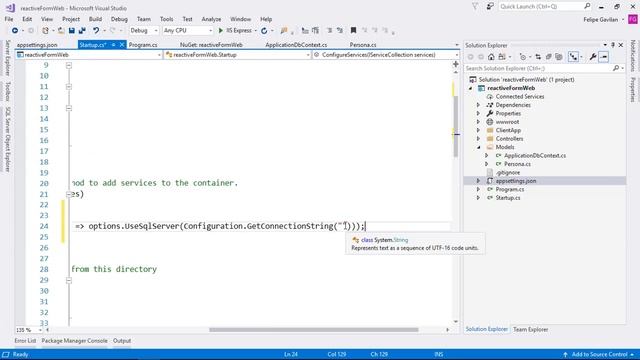Collapse the Models folder
This screenshot has height=360, width=640.
point(478,147)
